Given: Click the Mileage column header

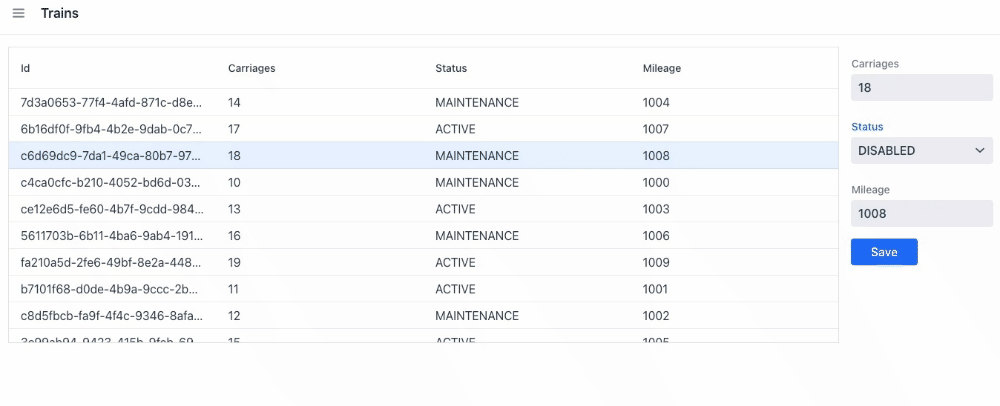Looking at the screenshot, I should point(661,69).
